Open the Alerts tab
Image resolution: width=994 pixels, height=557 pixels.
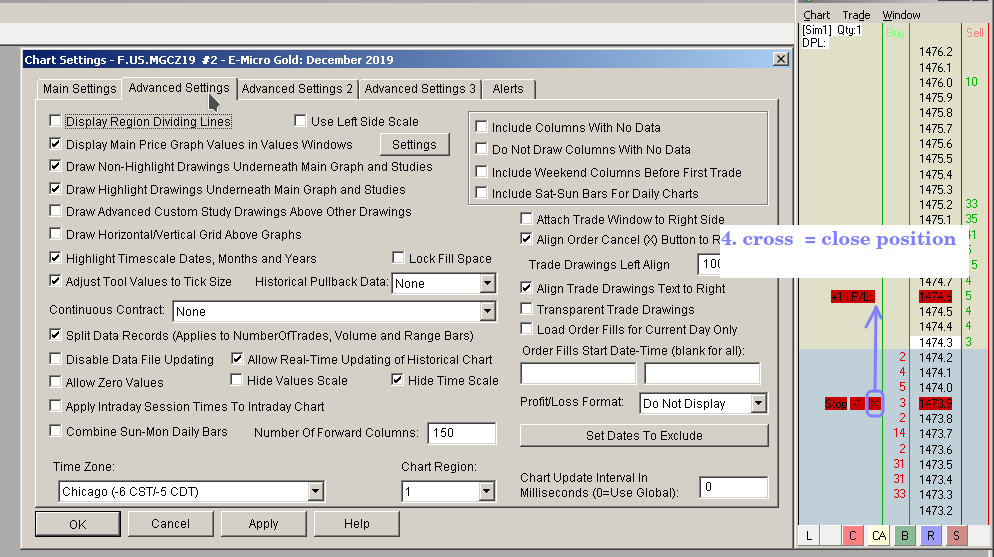point(507,89)
